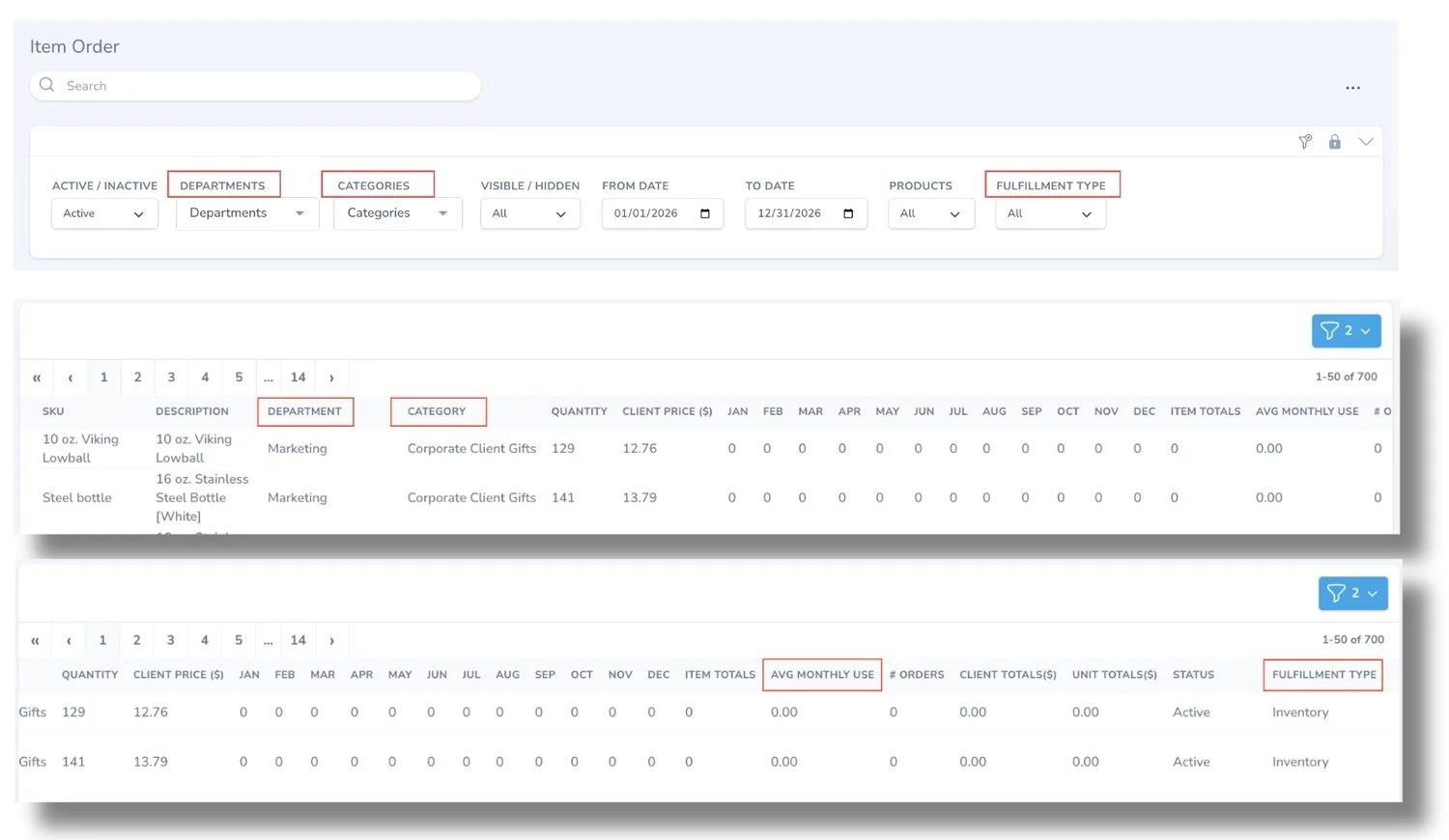Open the three-dot more options menu
This screenshot has width=1449, height=840.
point(1352,88)
